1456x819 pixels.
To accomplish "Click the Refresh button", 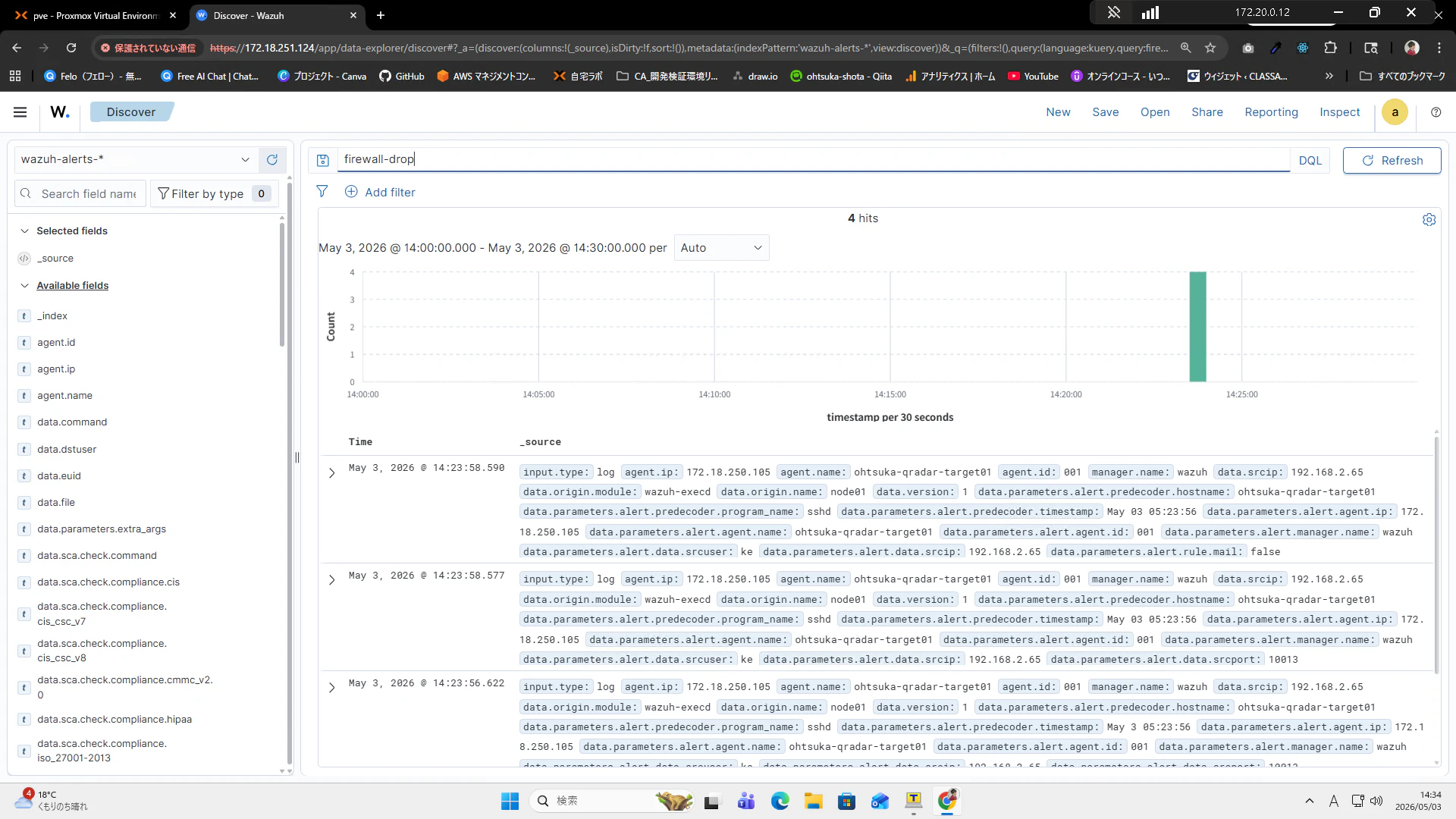I will [x=1392, y=161].
